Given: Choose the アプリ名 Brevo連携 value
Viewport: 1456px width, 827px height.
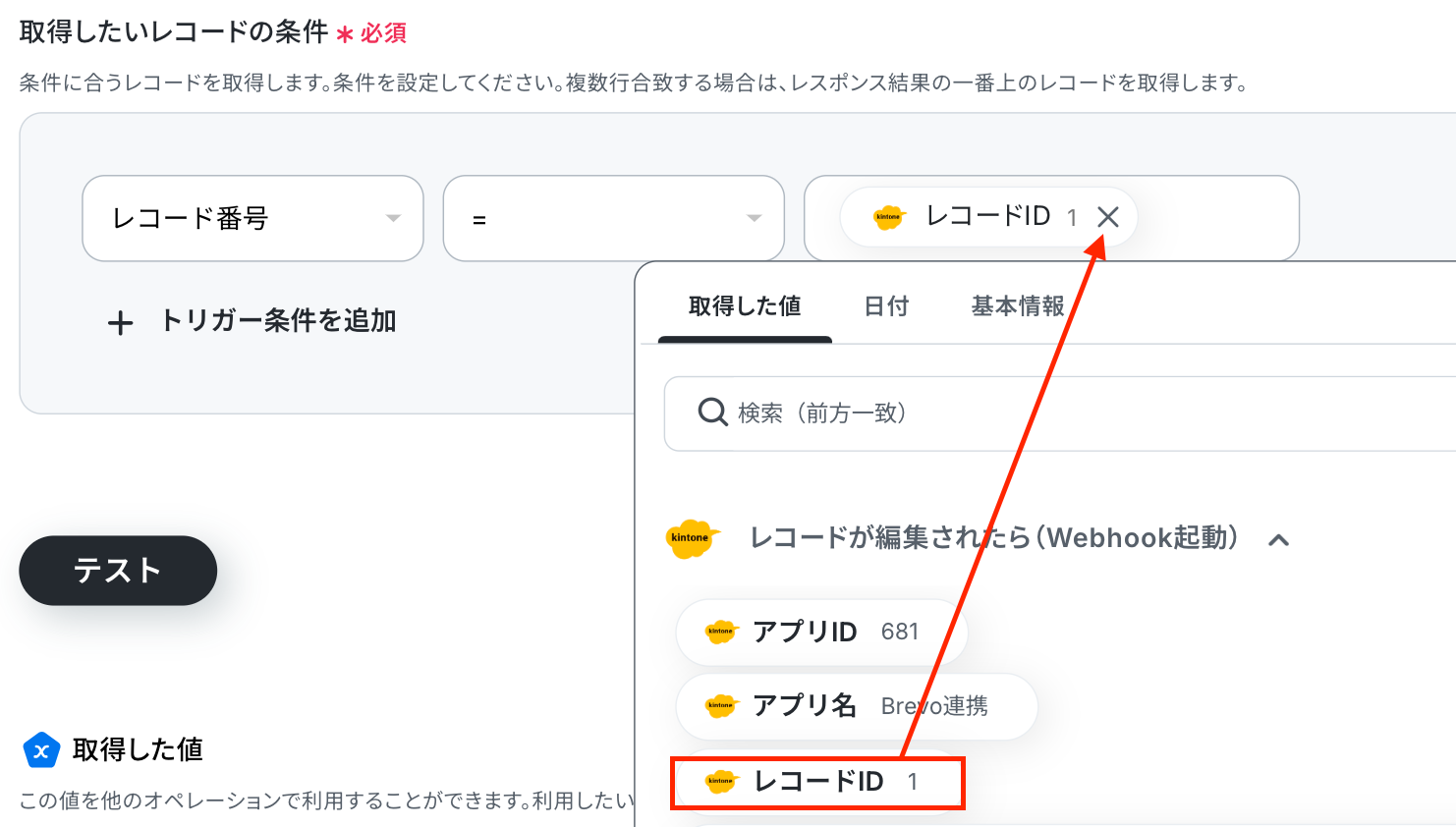Looking at the screenshot, I should pos(855,705).
